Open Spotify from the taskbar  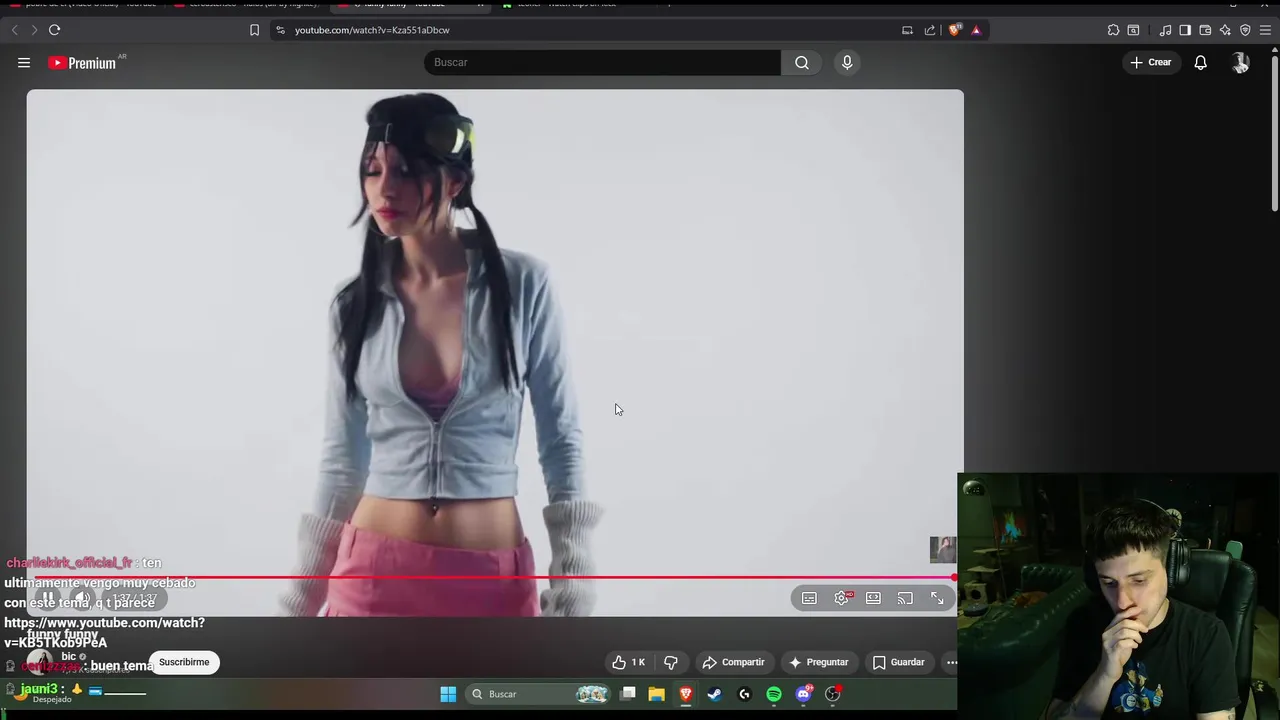pyautogui.click(x=774, y=694)
